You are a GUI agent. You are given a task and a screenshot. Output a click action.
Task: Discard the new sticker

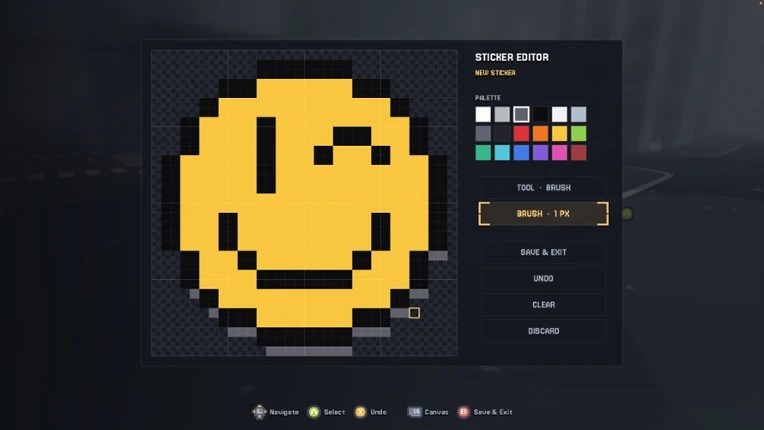(543, 331)
